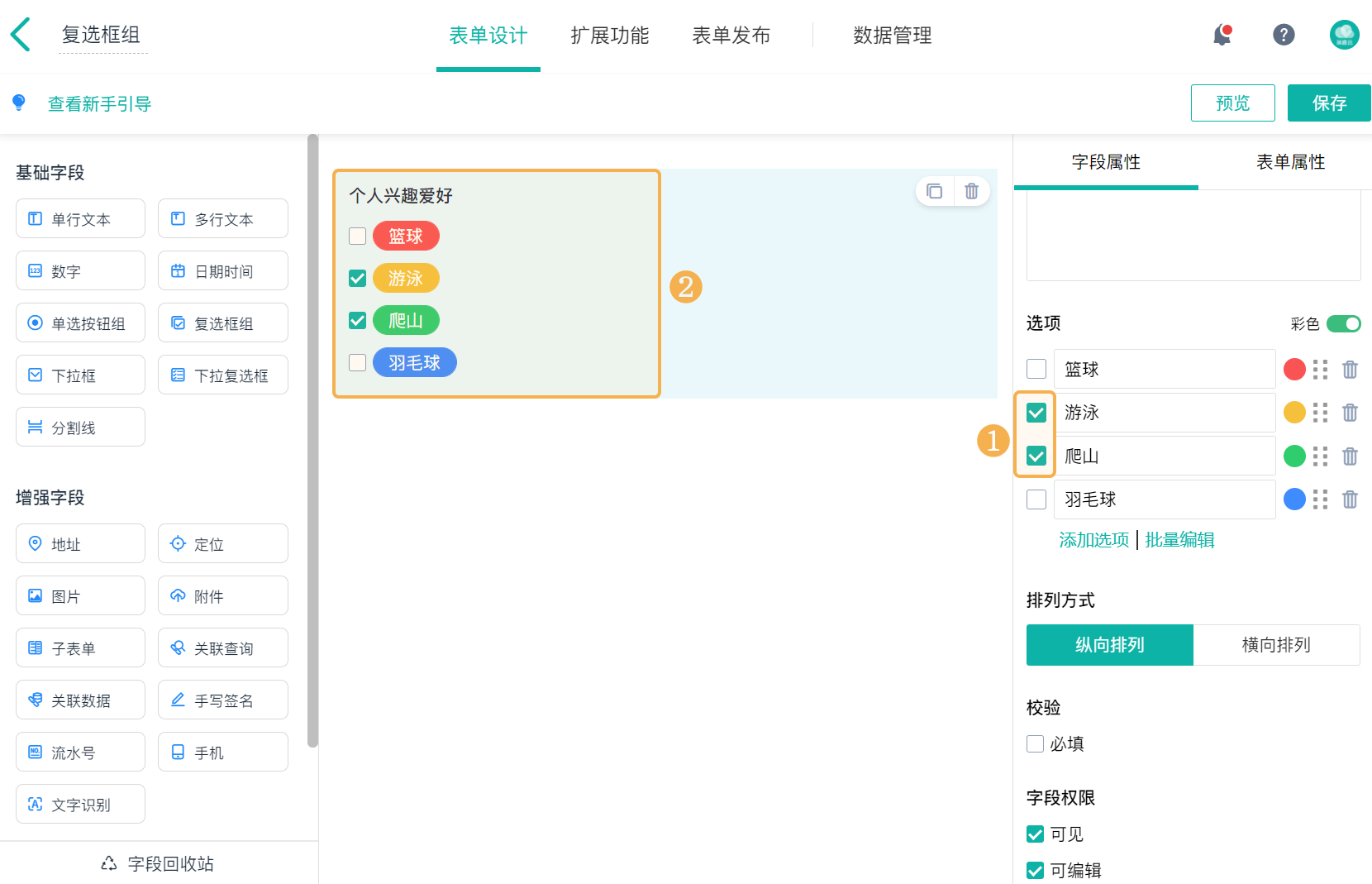The height and width of the screenshot is (884, 1372).
Task: Open the user avatar menu
Action: 1345,35
